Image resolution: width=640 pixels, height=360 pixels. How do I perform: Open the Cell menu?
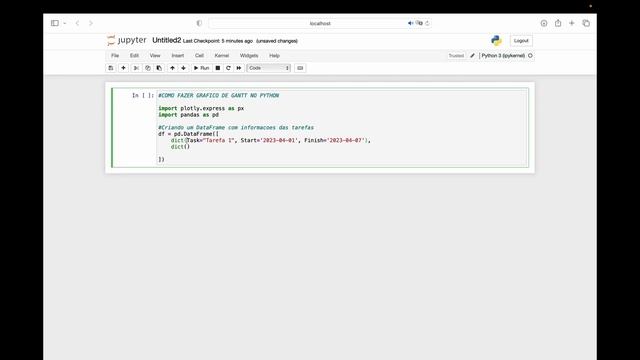pos(199,56)
